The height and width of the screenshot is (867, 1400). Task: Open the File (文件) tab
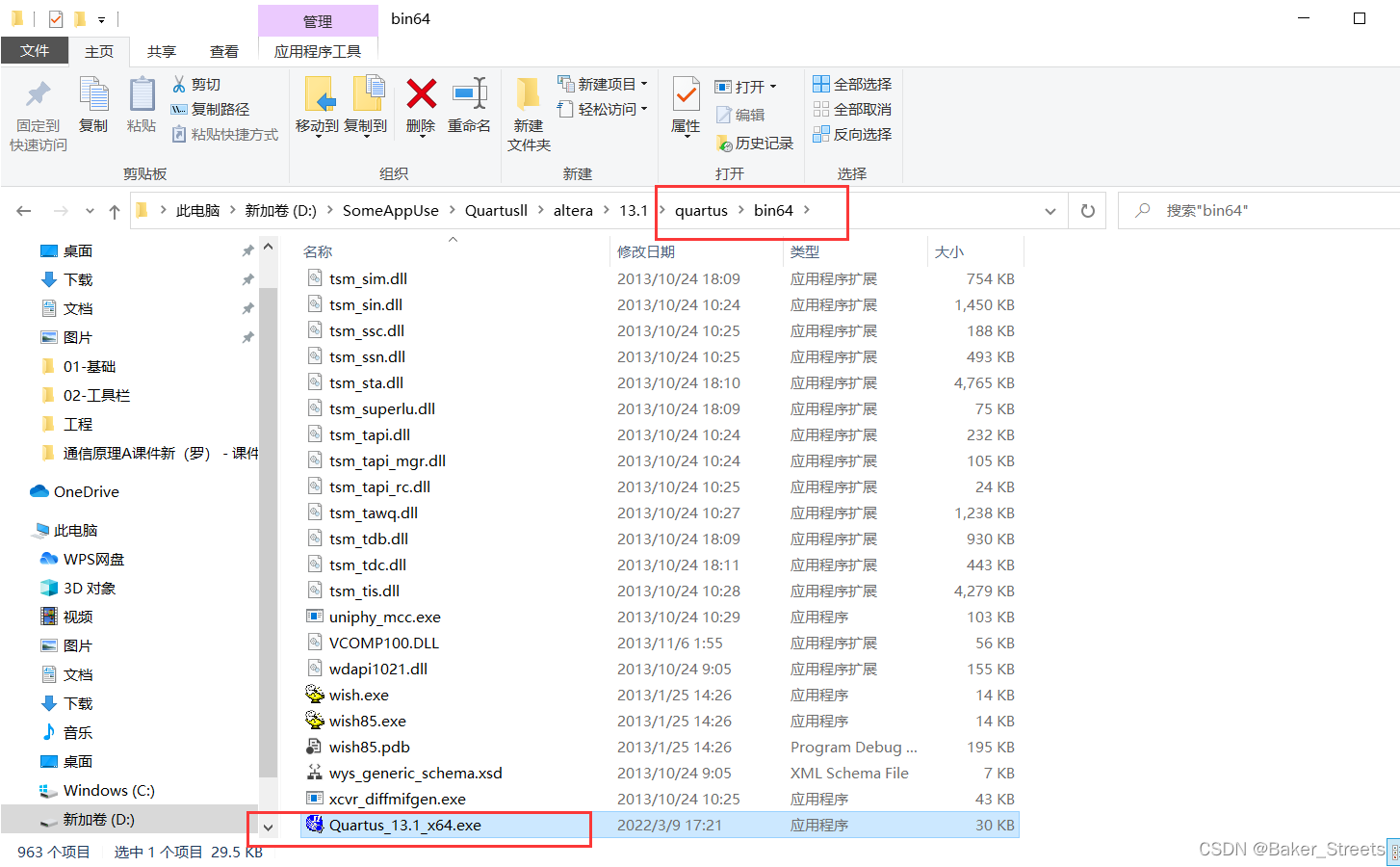click(35, 51)
